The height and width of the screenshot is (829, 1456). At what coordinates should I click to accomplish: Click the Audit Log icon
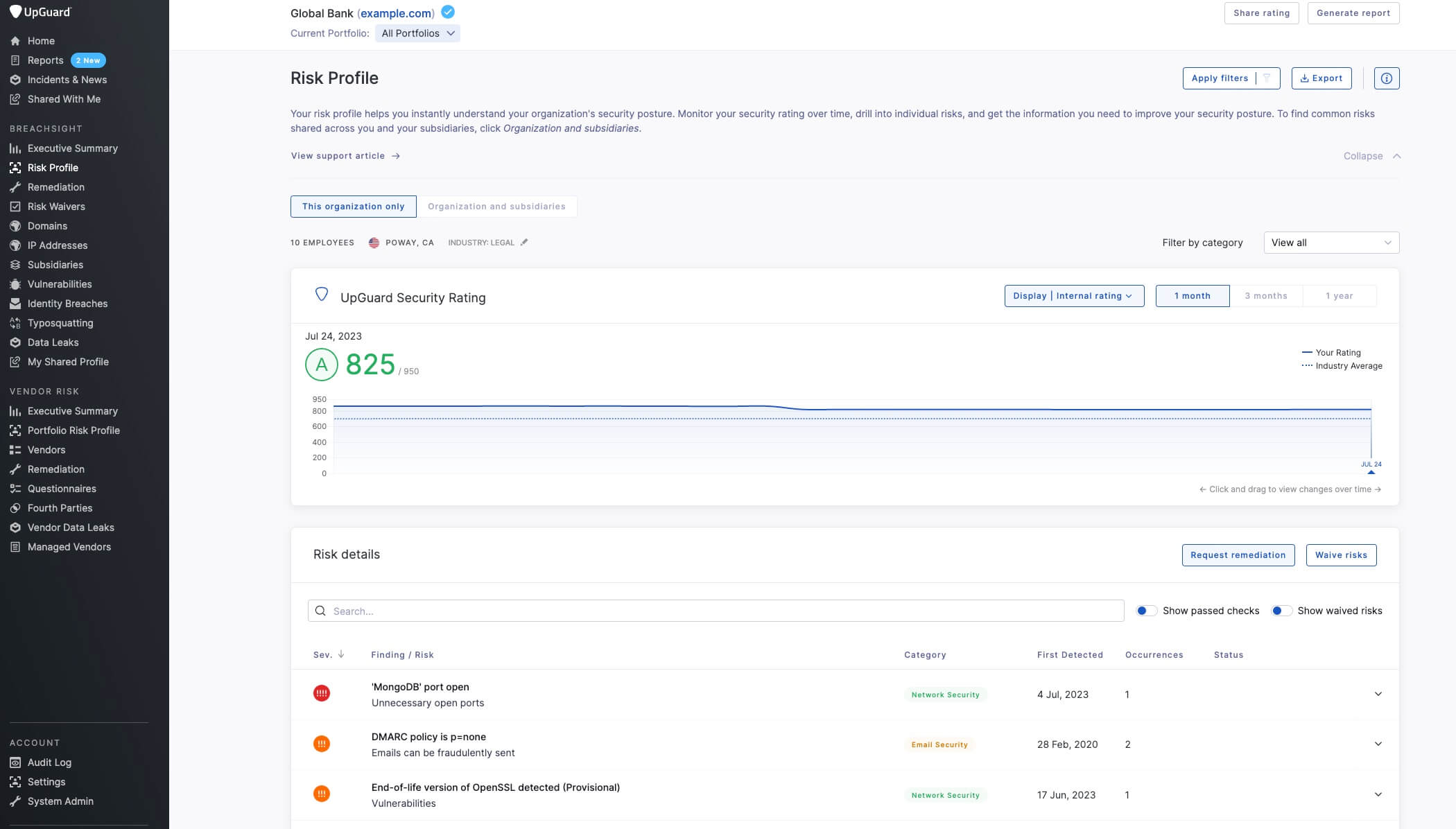(15, 762)
